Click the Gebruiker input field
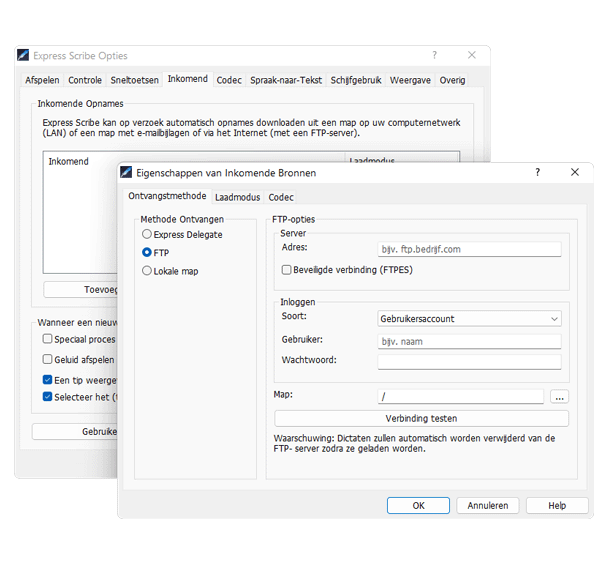This screenshot has height=567, width=606. click(x=469, y=342)
